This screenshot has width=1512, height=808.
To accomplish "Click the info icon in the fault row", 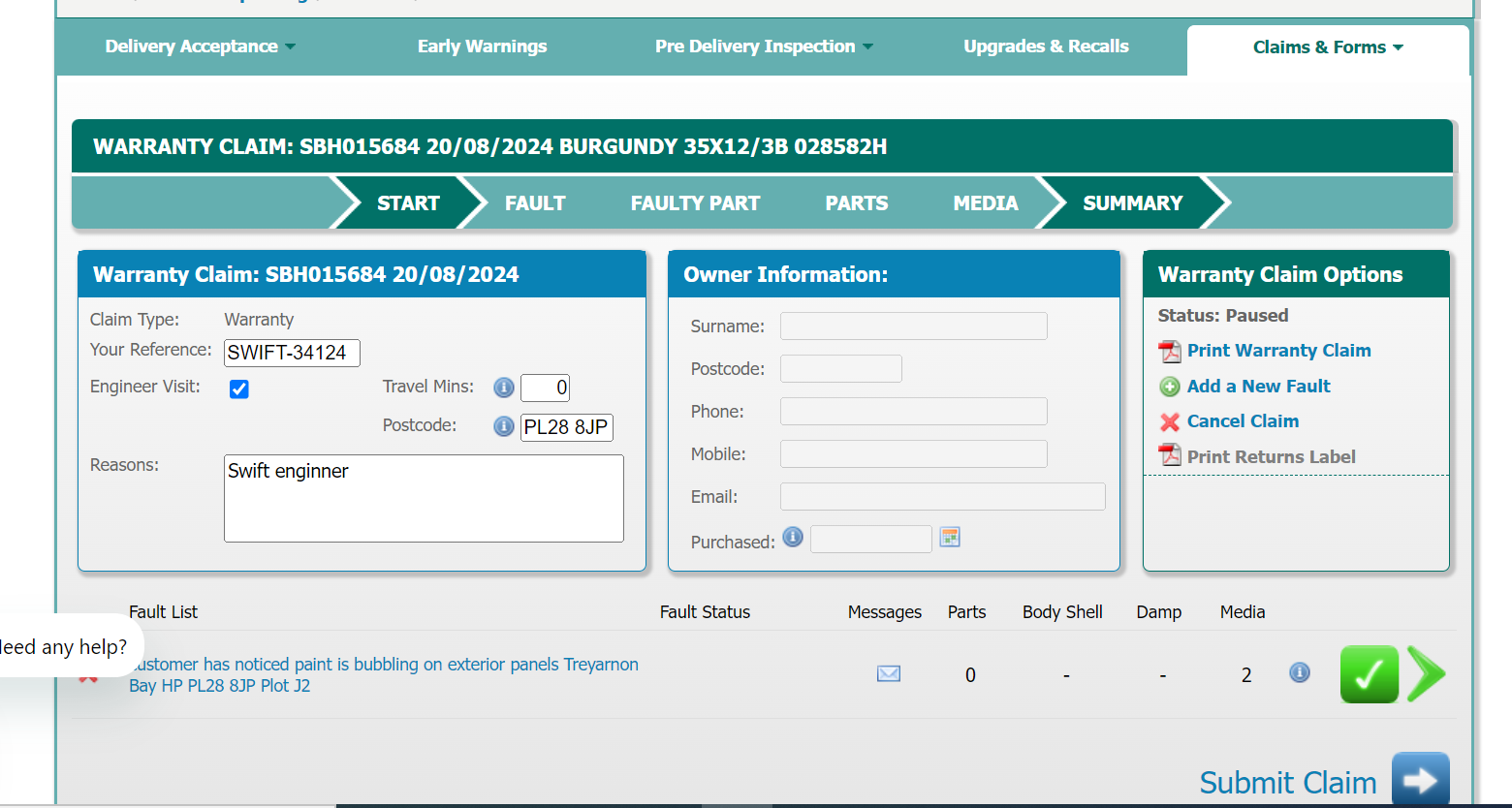I will coord(1300,672).
